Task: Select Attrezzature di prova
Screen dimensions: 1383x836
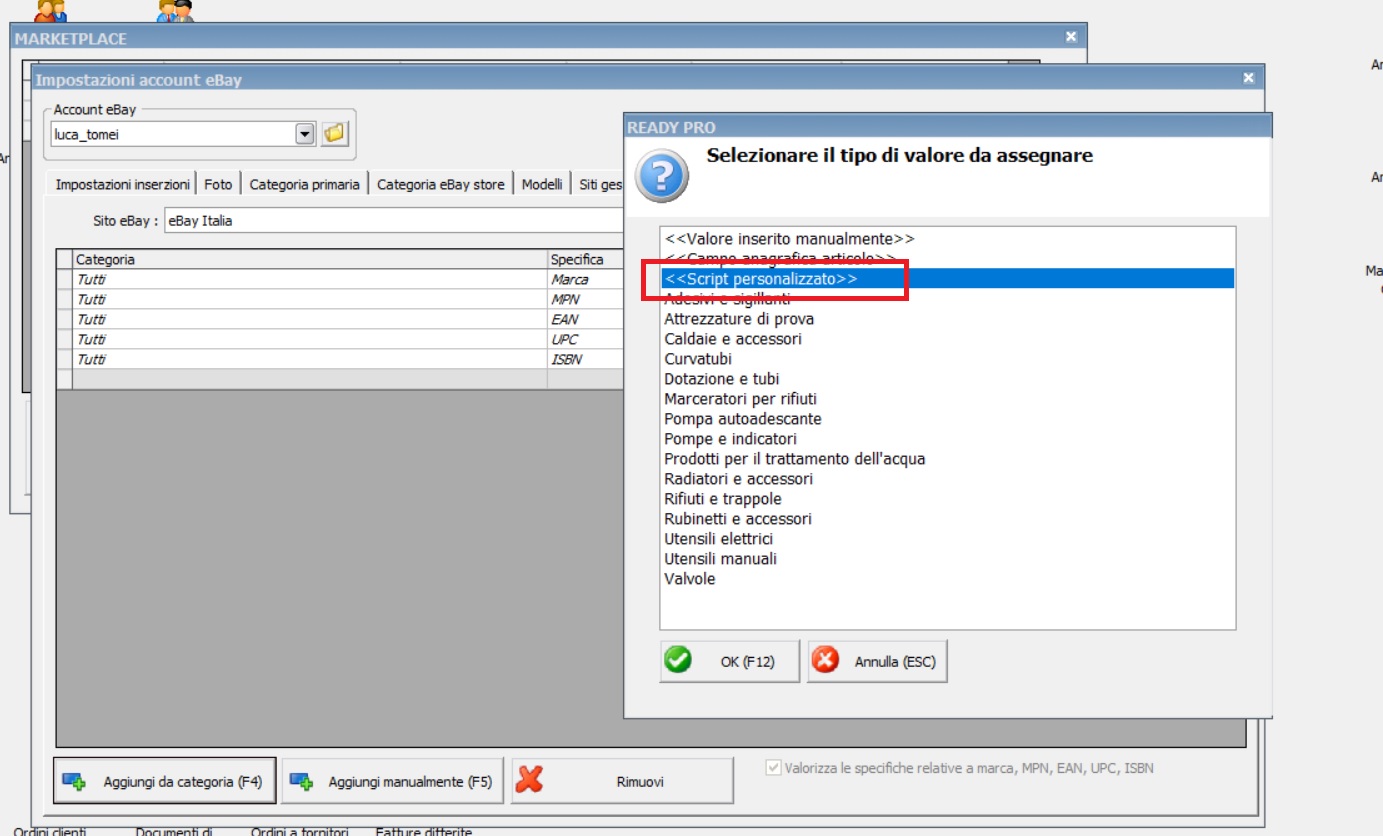Action: [947, 319]
